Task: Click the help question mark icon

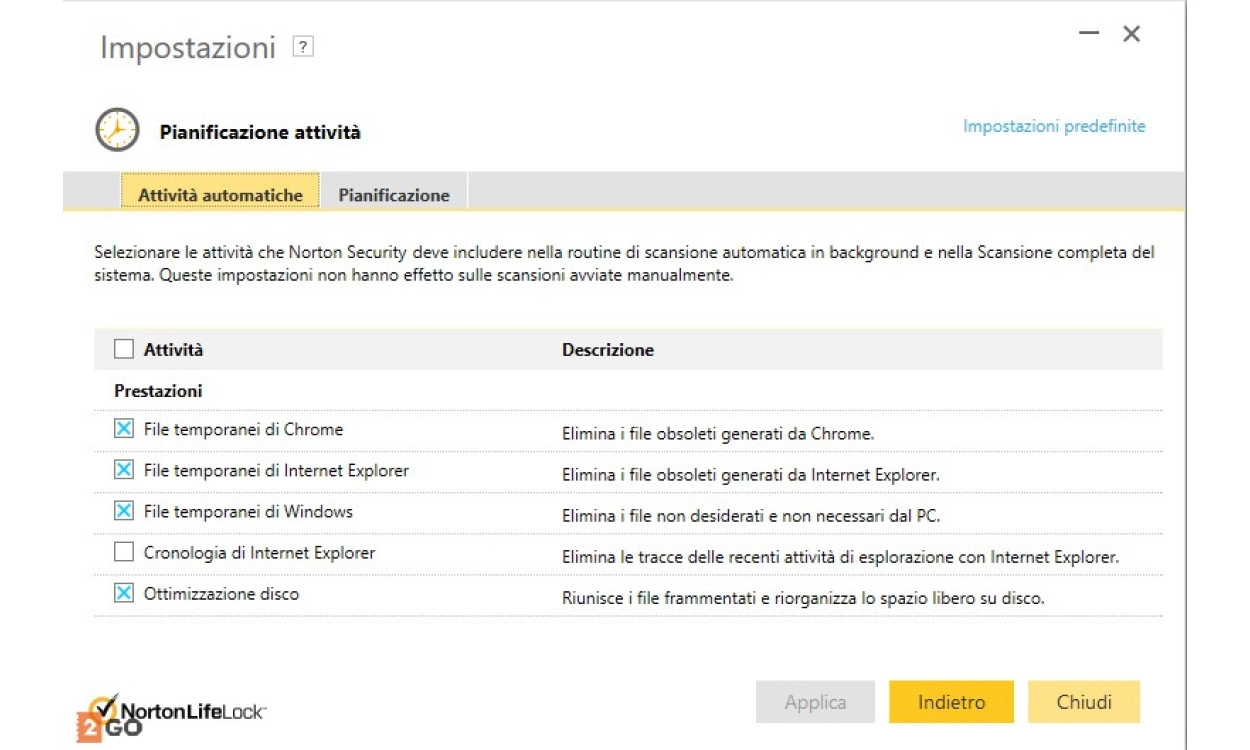Action: (x=303, y=47)
